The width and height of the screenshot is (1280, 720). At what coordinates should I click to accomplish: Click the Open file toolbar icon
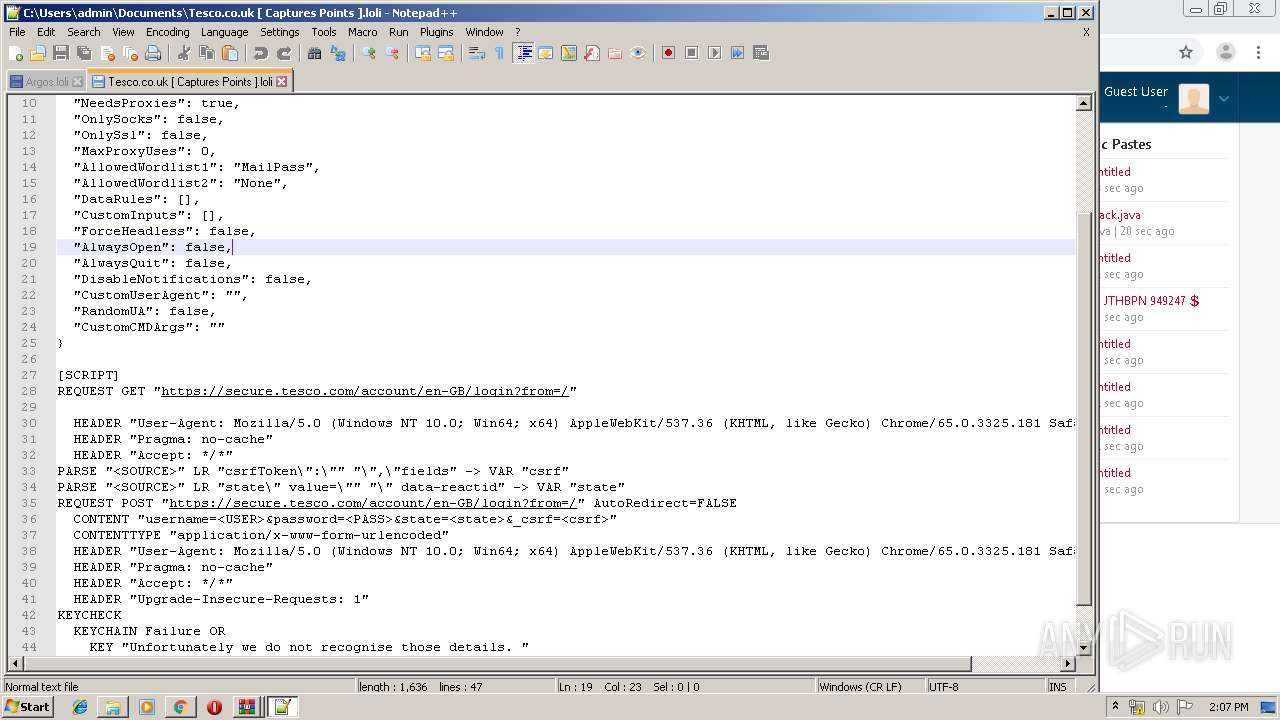[38, 53]
